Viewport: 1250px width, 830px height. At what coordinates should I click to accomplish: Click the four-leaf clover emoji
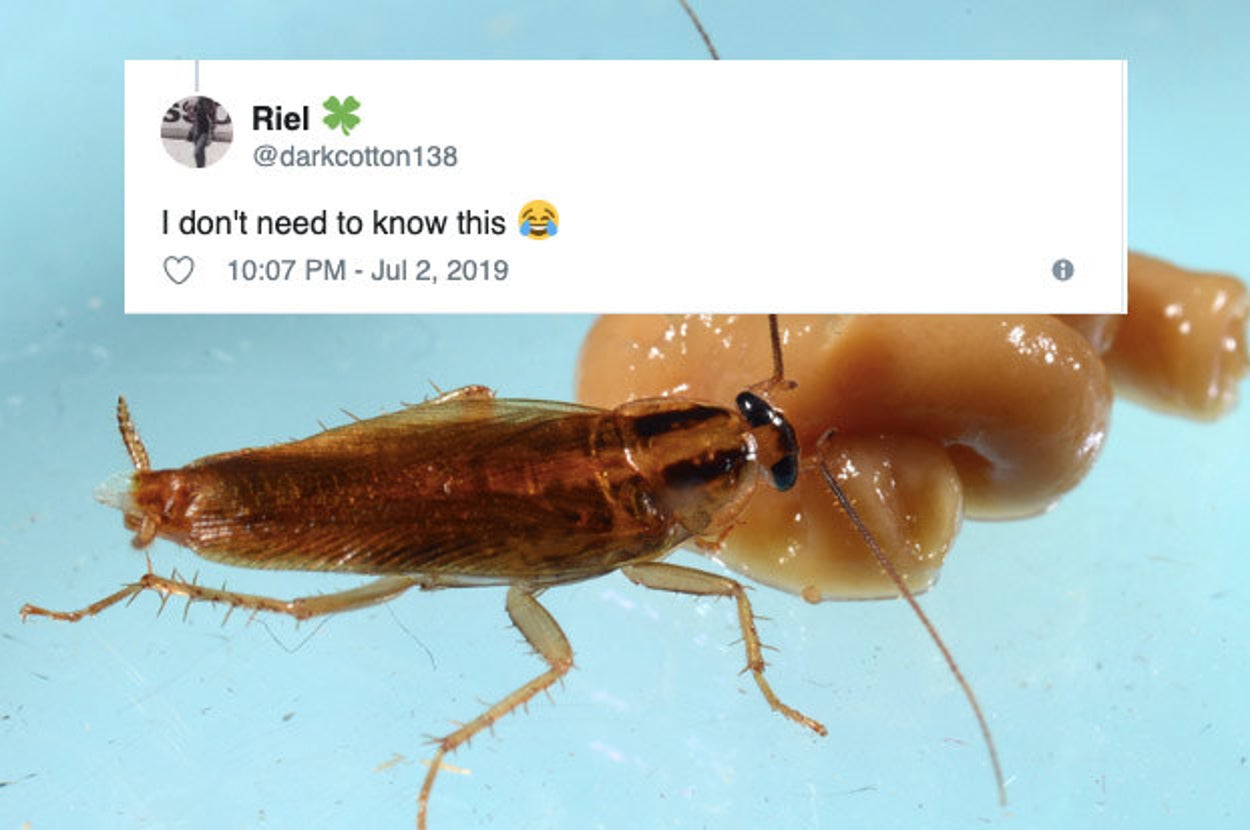coord(340,116)
